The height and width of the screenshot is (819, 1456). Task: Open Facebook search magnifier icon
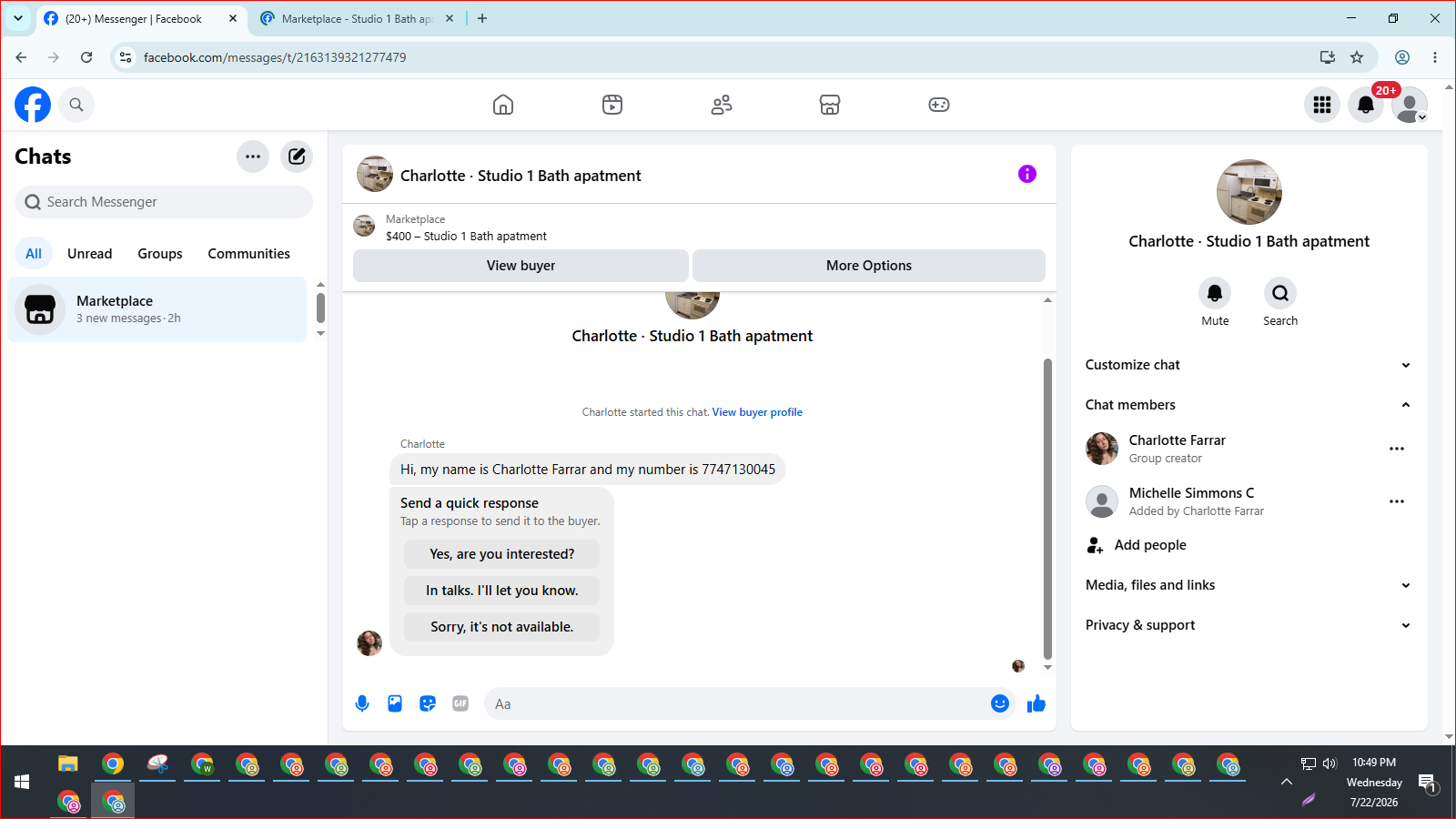pyautogui.click(x=76, y=105)
